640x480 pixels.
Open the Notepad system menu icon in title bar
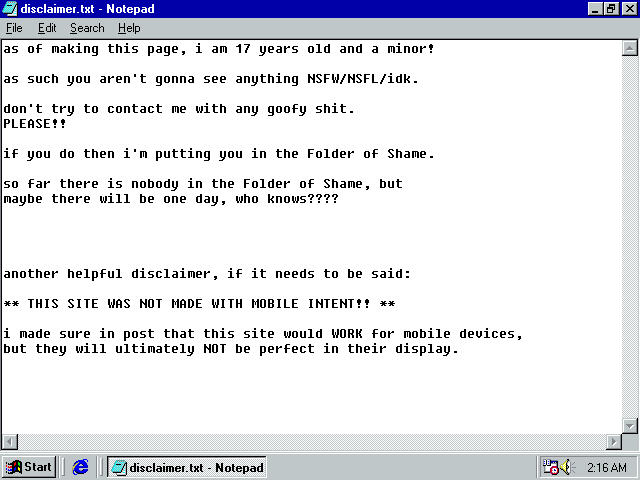(x=10, y=9)
